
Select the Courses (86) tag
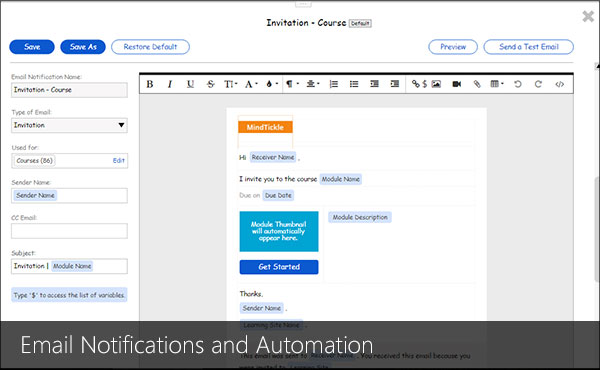tap(34, 161)
